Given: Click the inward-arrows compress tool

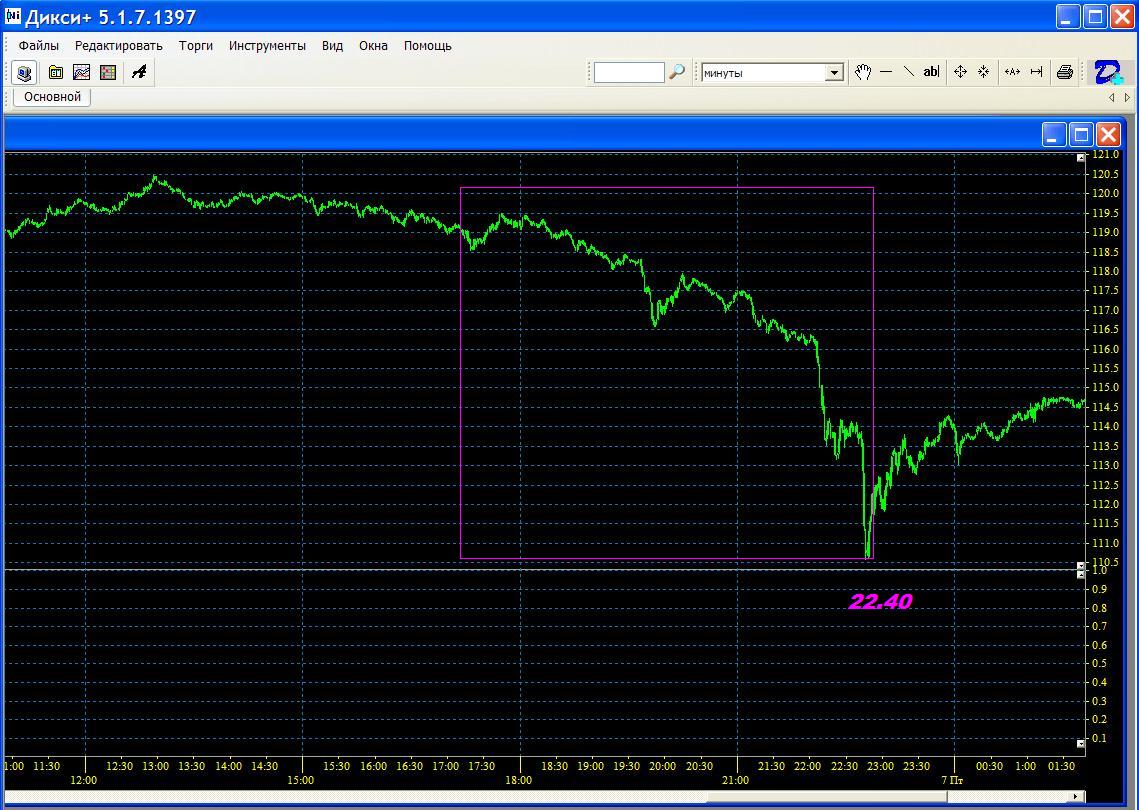Looking at the screenshot, I should [x=983, y=72].
